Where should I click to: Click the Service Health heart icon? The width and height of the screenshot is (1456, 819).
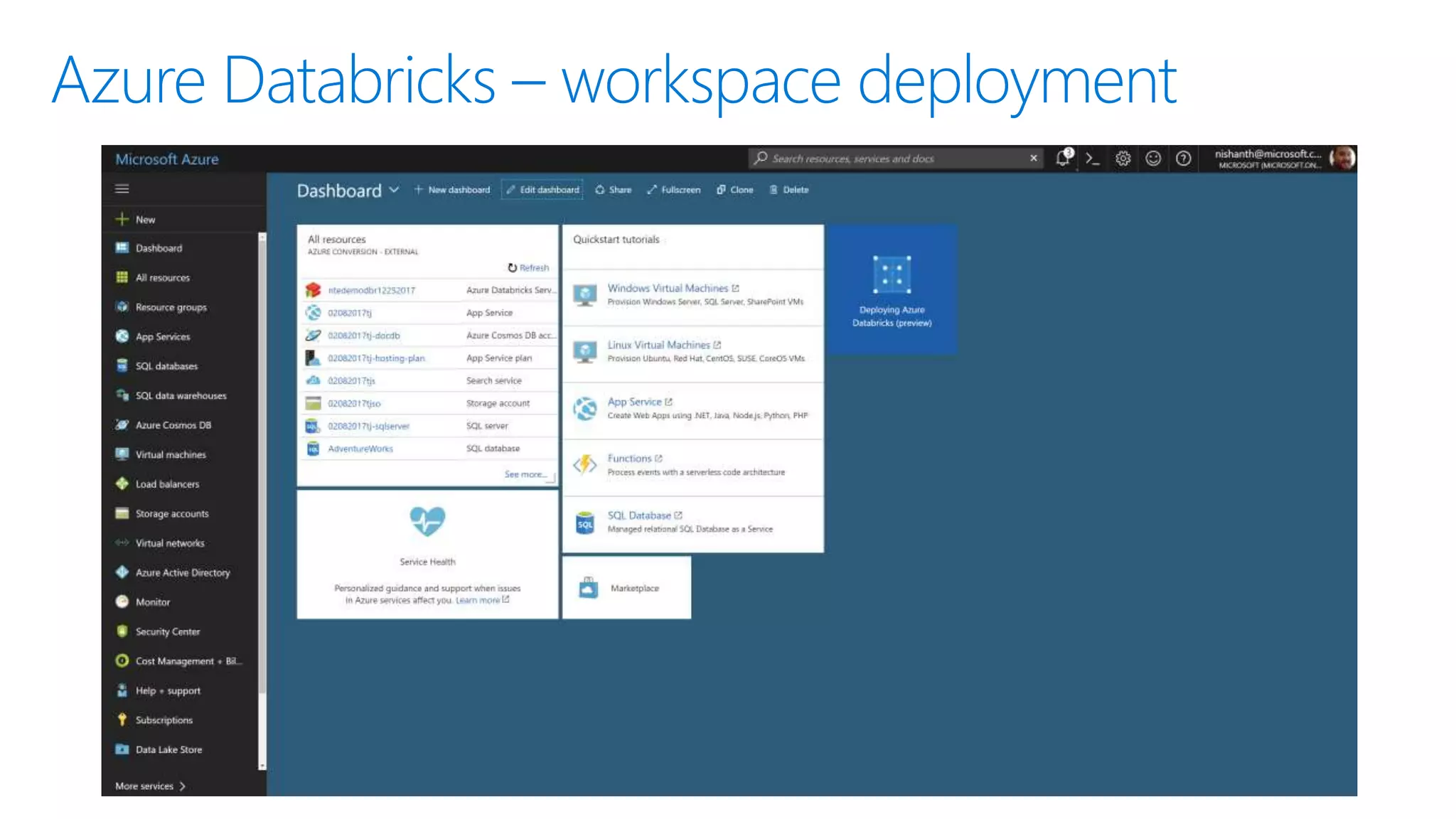coord(427,521)
